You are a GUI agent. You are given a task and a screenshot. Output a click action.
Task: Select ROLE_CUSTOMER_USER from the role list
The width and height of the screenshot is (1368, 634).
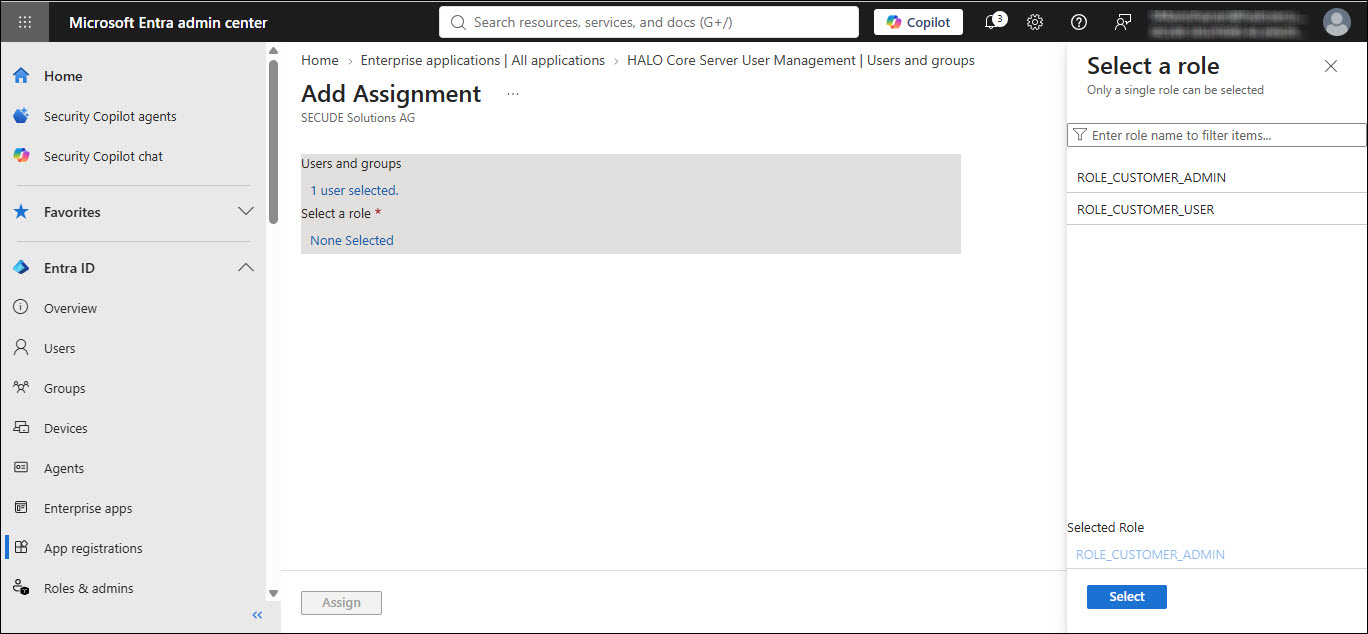pos(1217,209)
